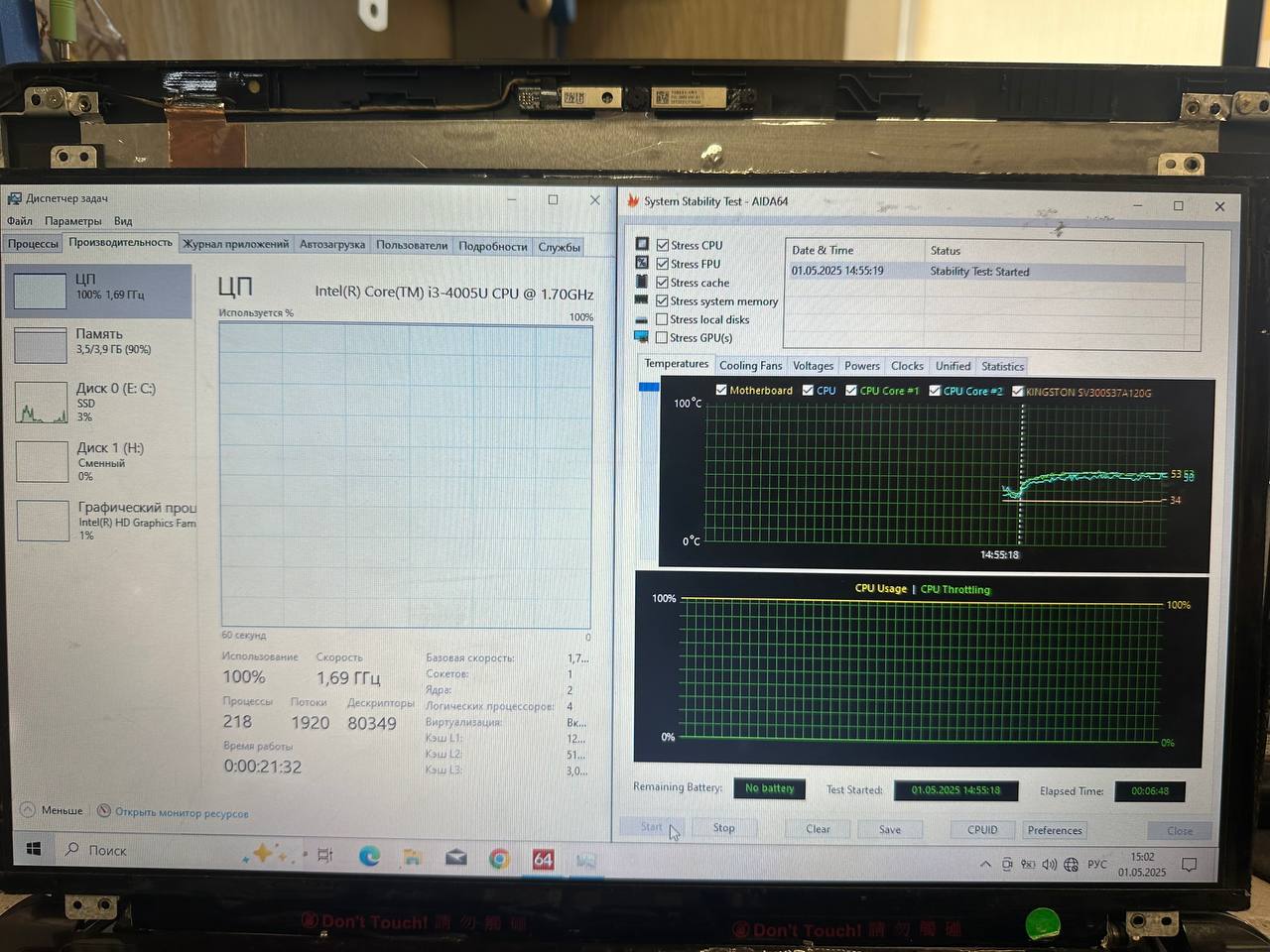Open the notification center icon
The width and height of the screenshot is (1270, 952).
click(1190, 865)
